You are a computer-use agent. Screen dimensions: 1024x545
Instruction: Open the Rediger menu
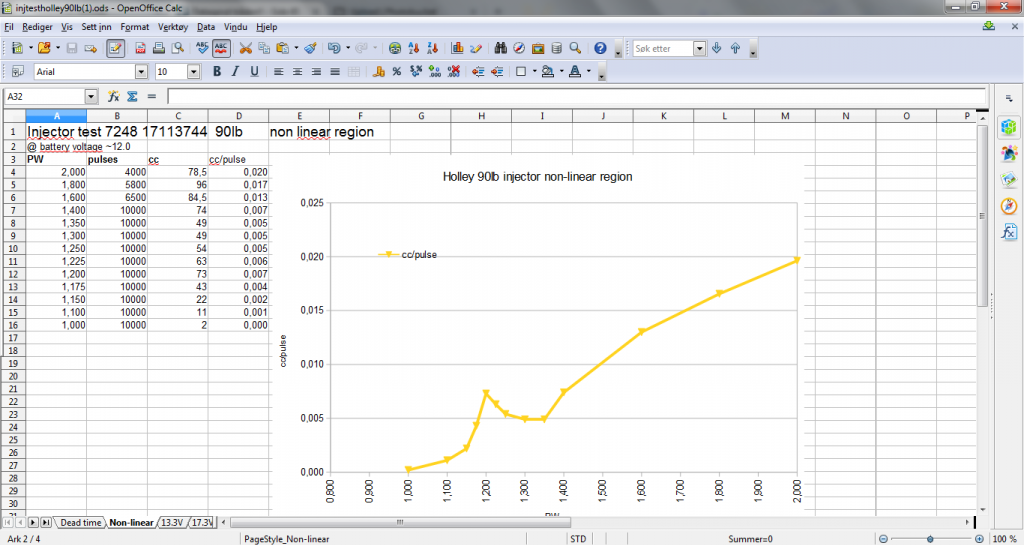coord(38,27)
